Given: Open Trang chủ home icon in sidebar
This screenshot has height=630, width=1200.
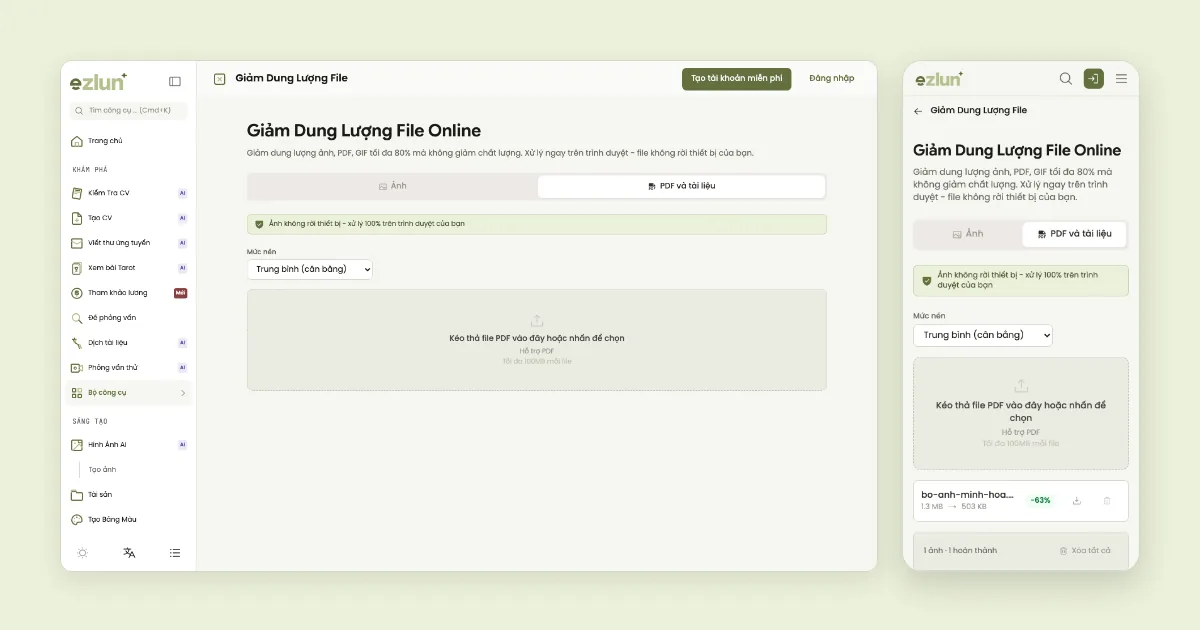Looking at the screenshot, I should 77,141.
